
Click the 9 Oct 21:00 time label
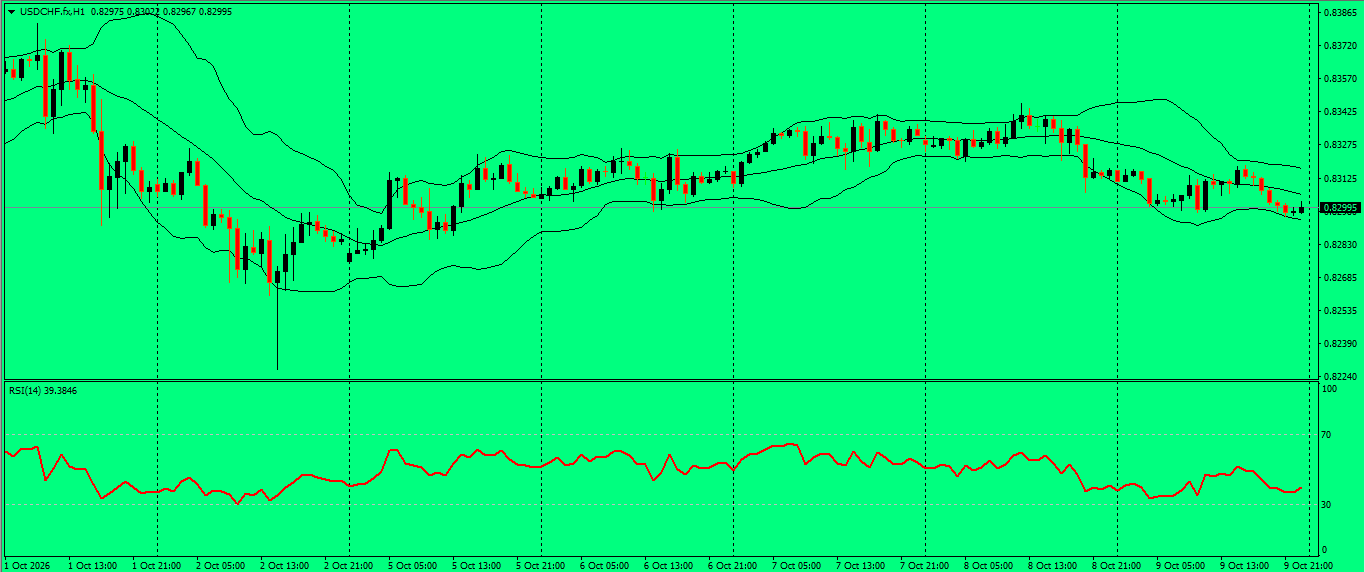point(1308,565)
